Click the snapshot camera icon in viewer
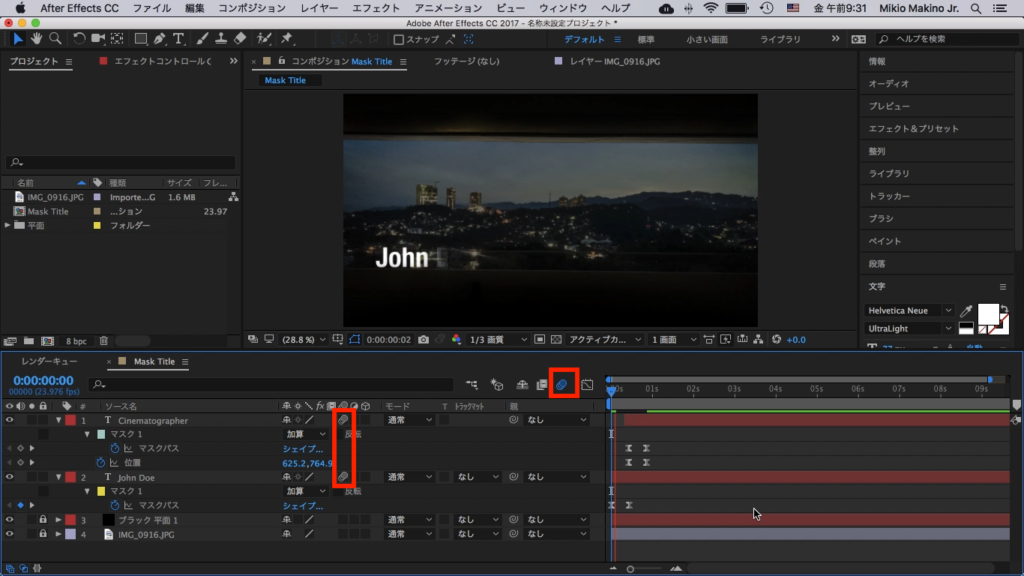Screen dimensions: 1024x576 pyautogui.click(x=424, y=340)
